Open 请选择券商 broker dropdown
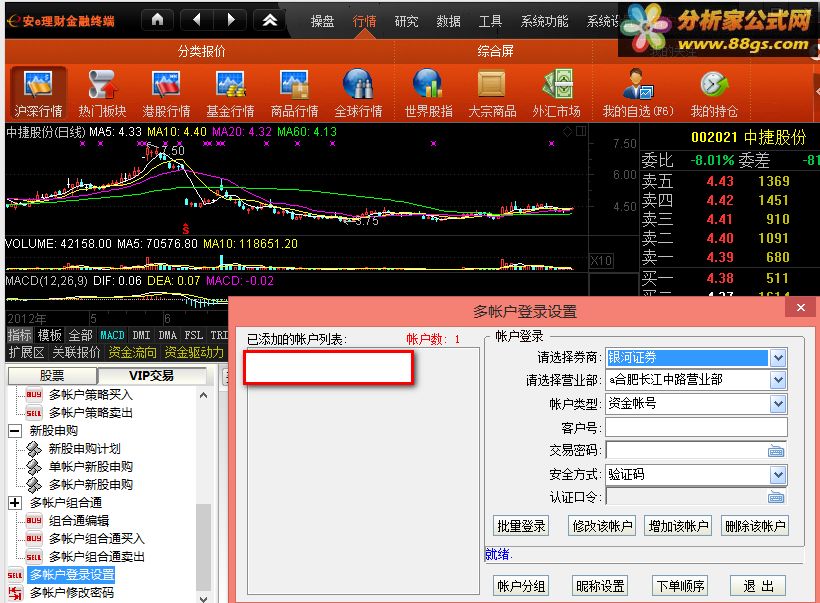 click(778, 358)
